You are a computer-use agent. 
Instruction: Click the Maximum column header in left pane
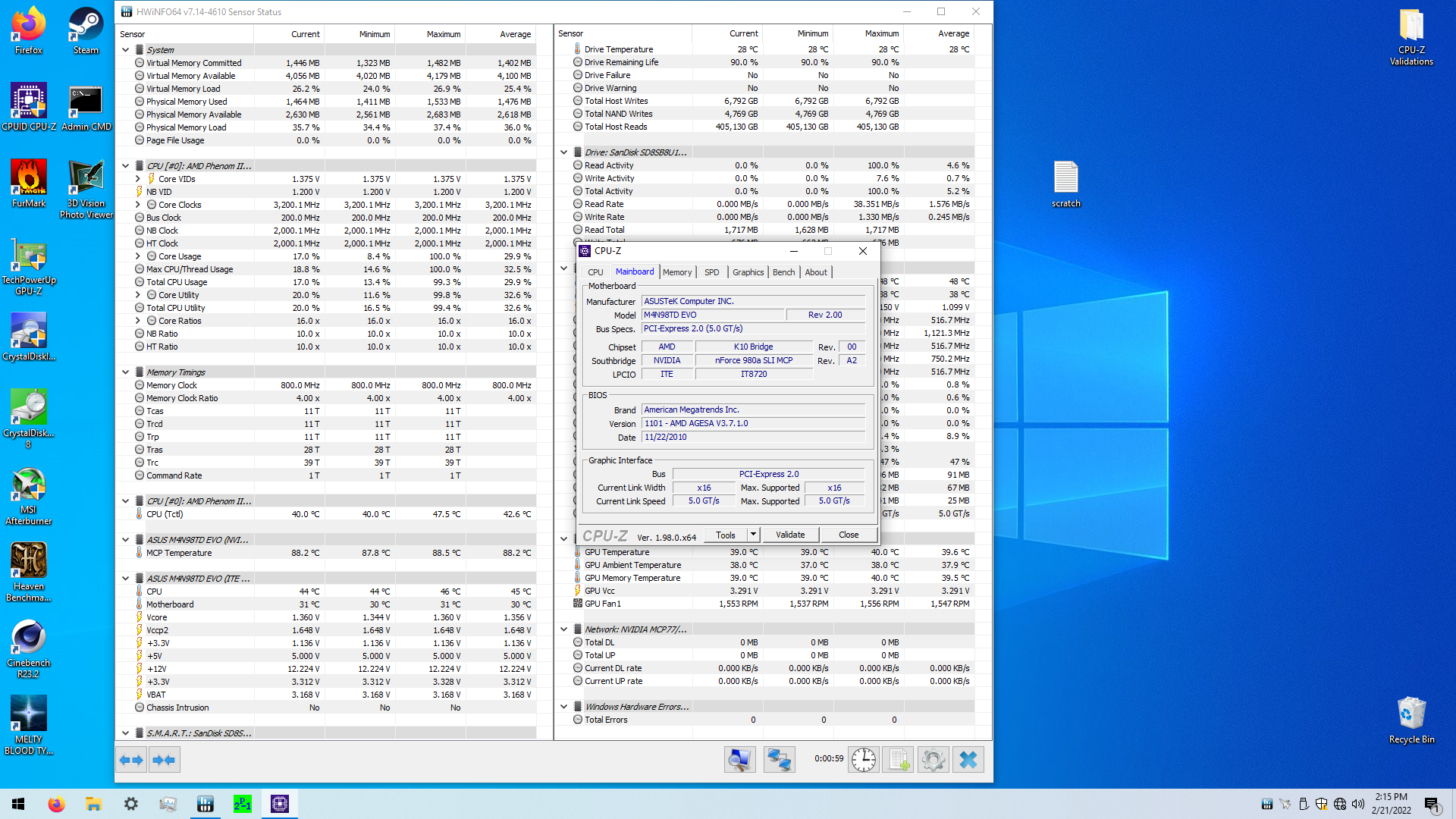(430, 34)
